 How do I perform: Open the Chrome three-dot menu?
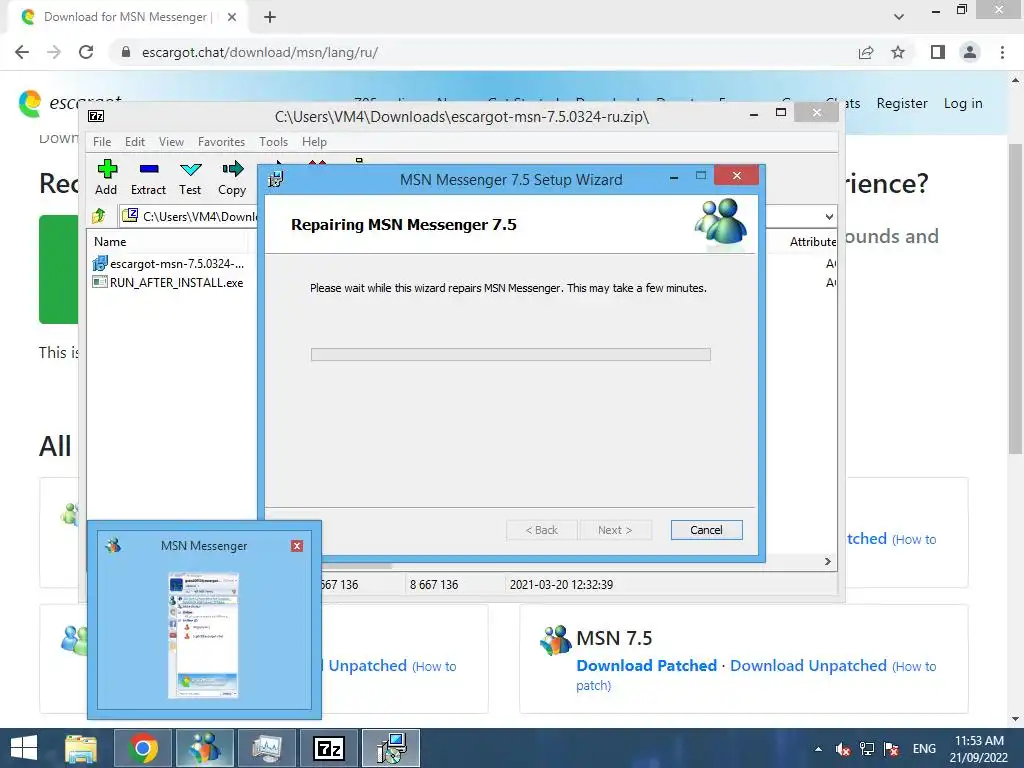pos(1002,52)
